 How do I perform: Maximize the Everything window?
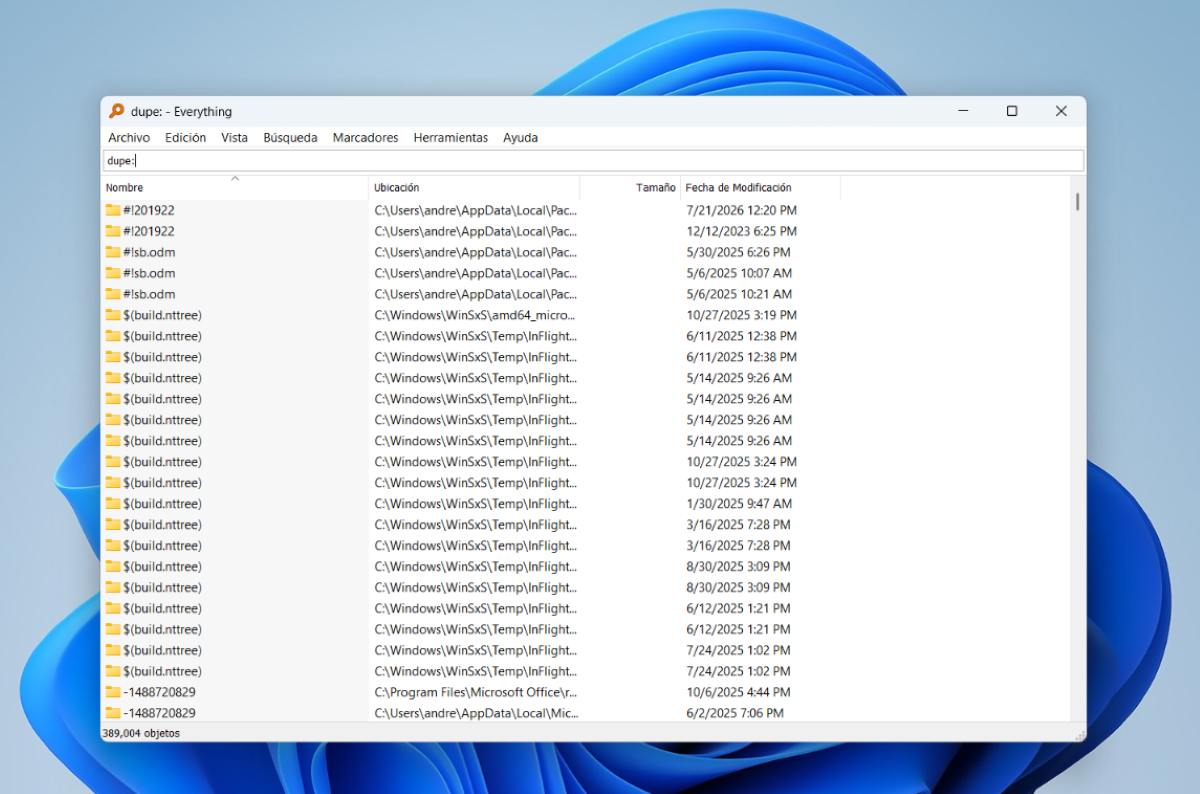click(1012, 111)
